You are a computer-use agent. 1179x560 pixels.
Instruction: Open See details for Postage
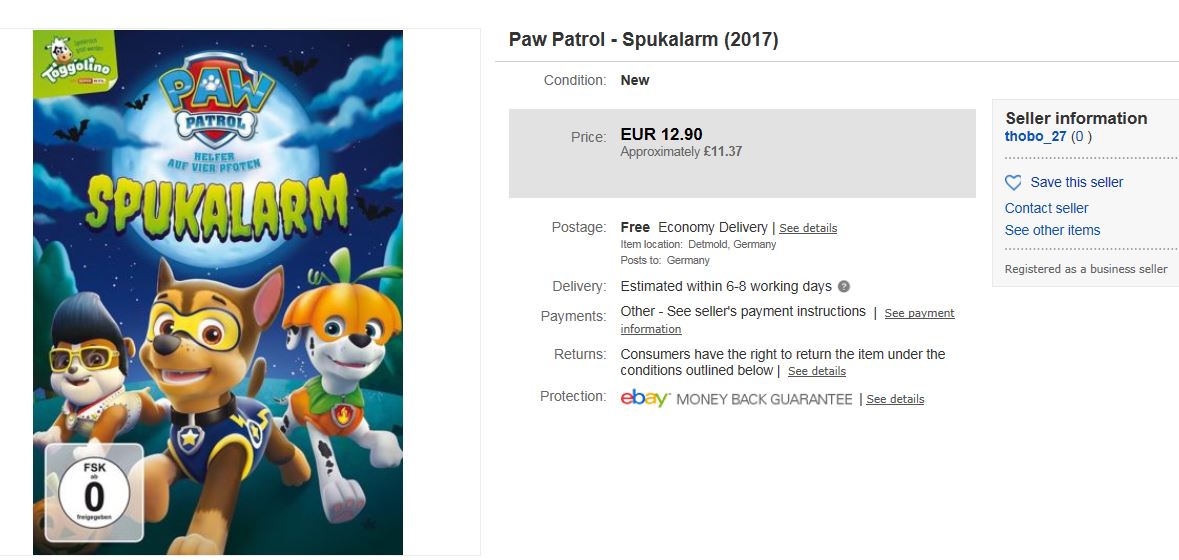tap(808, 228)
